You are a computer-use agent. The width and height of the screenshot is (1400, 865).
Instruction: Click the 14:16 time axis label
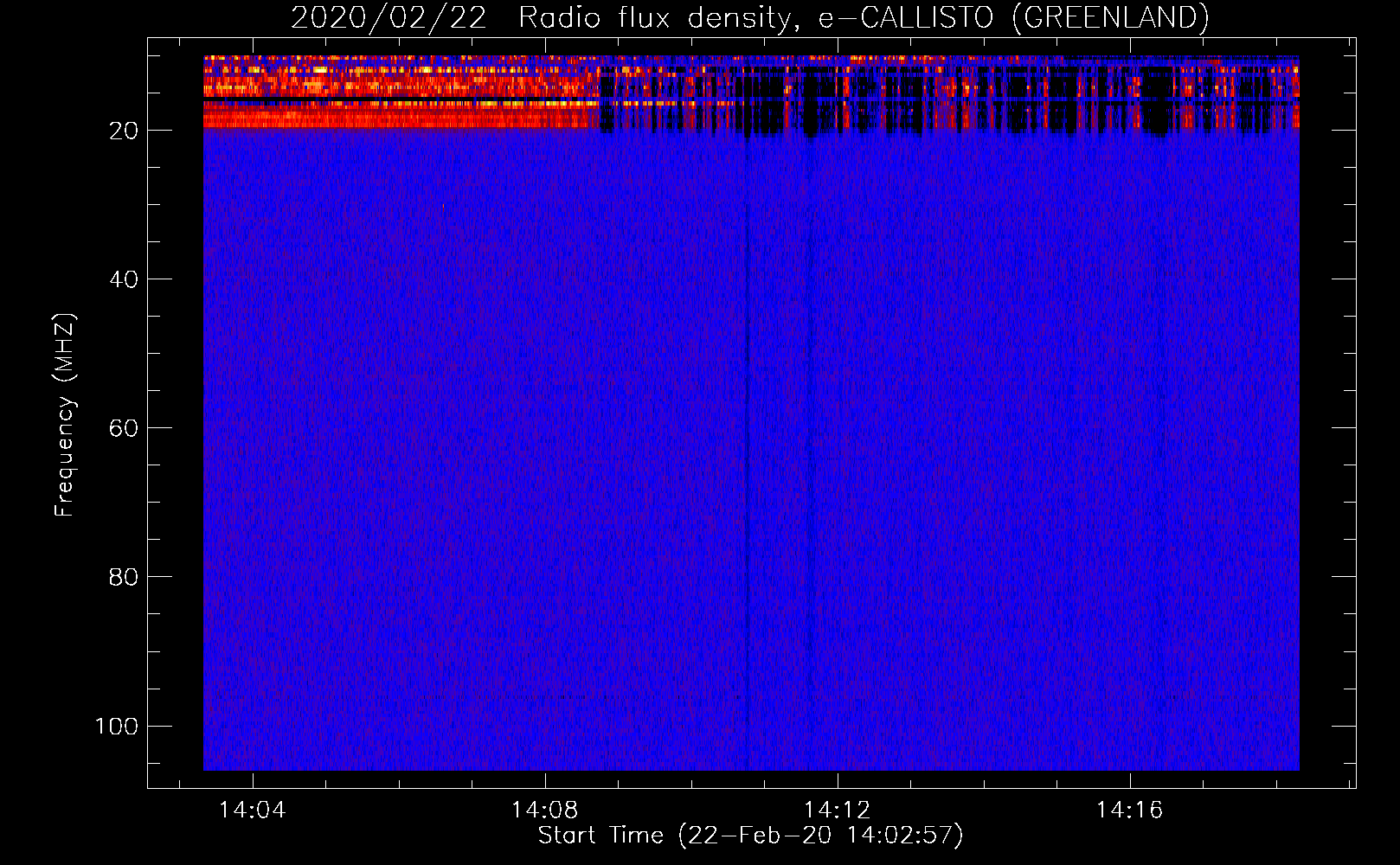[x=1129, y=811]
